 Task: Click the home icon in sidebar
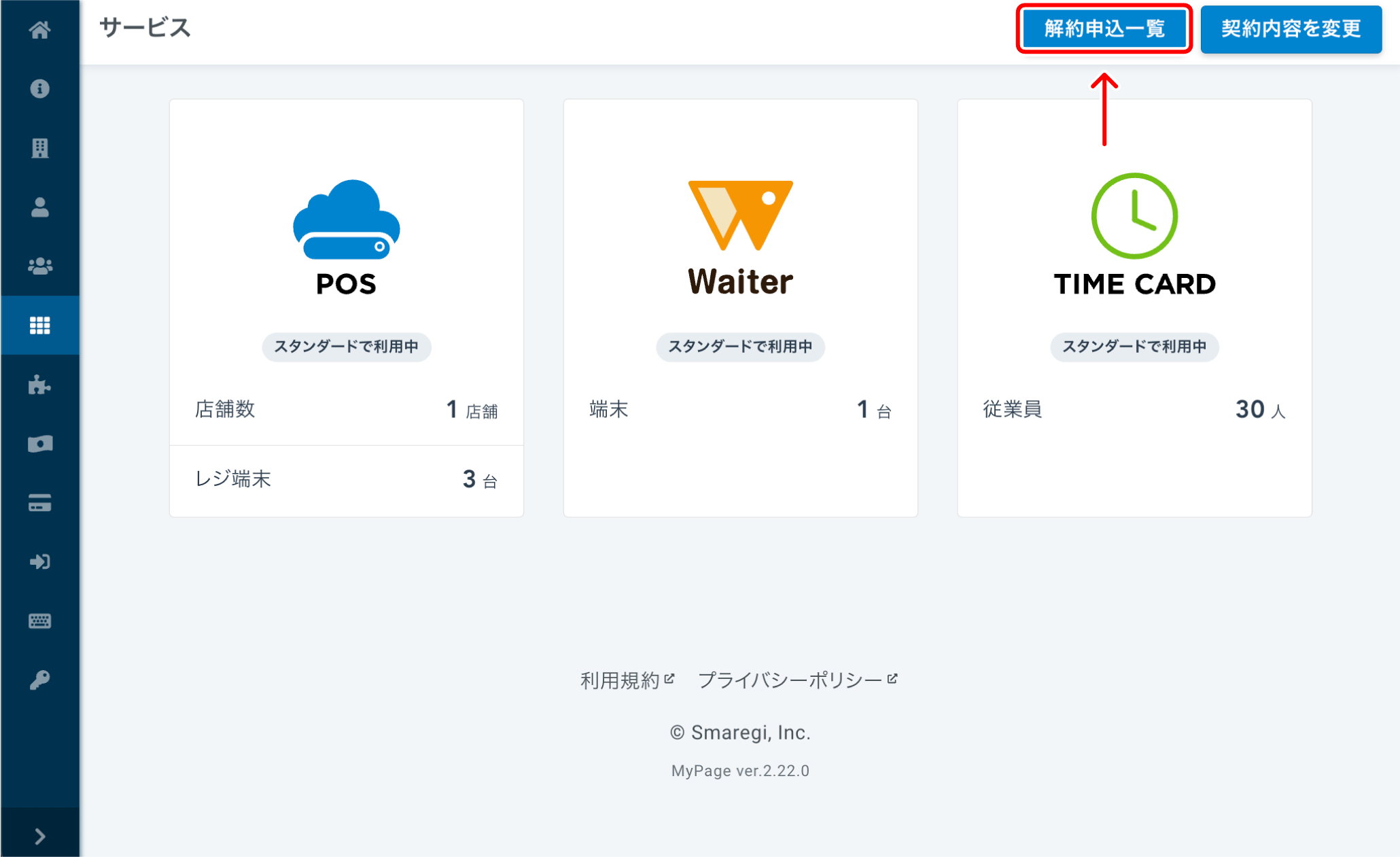pyautogui.click(x=39, y=29)
